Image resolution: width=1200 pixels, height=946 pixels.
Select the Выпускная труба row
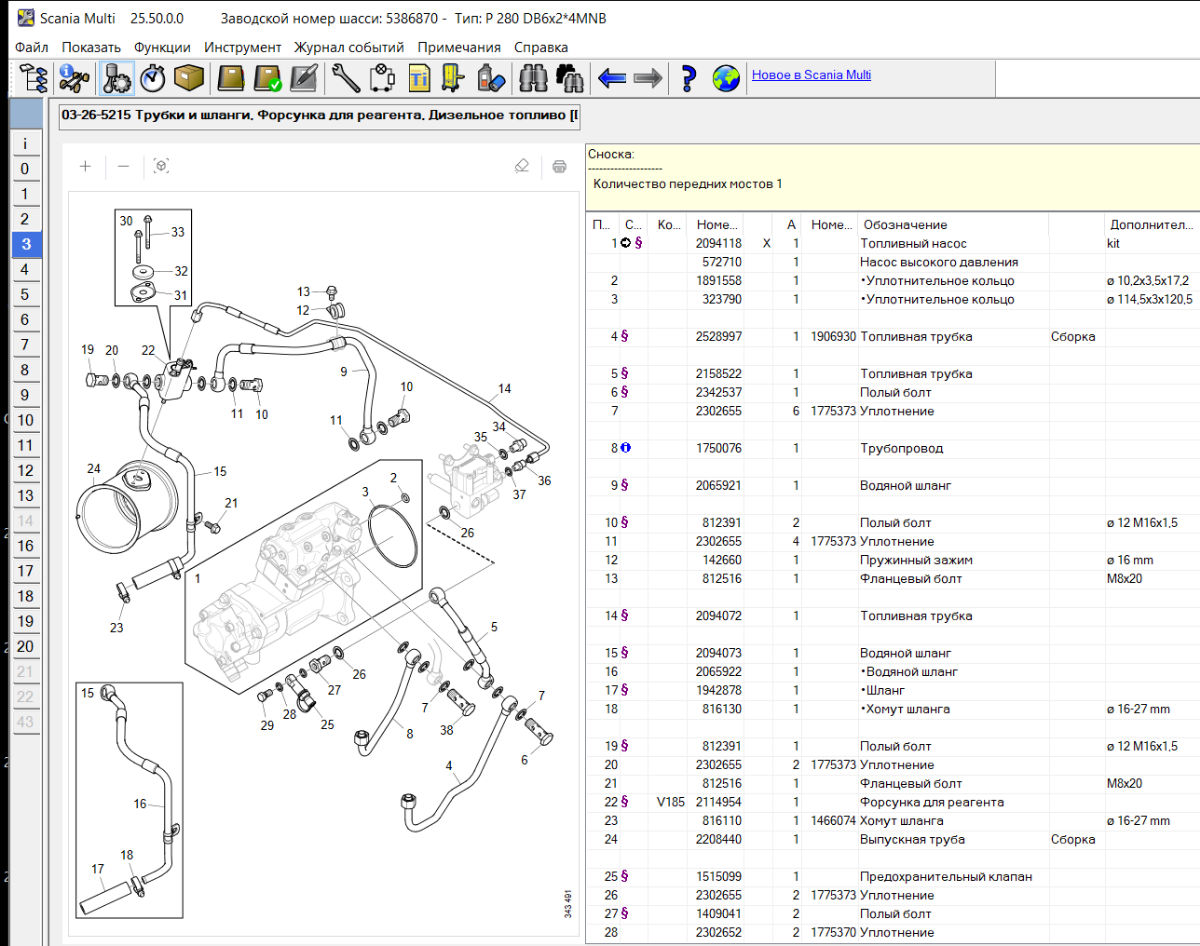(x=892, y=839)
